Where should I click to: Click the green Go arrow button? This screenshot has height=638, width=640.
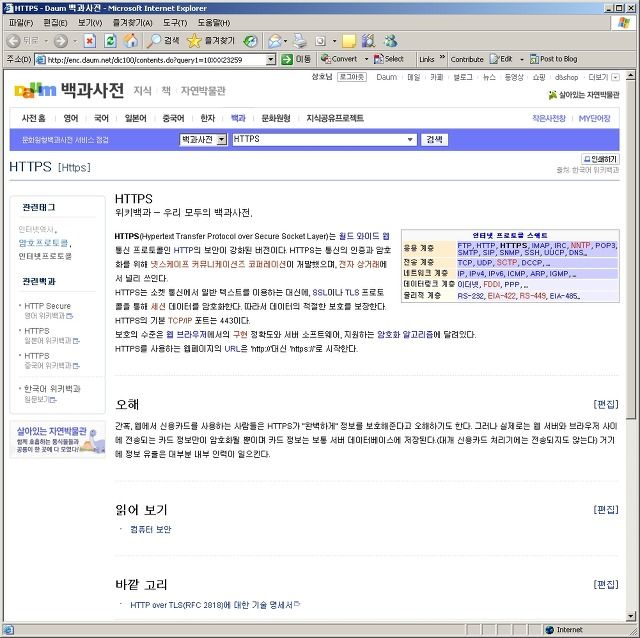tap(287, 60)
